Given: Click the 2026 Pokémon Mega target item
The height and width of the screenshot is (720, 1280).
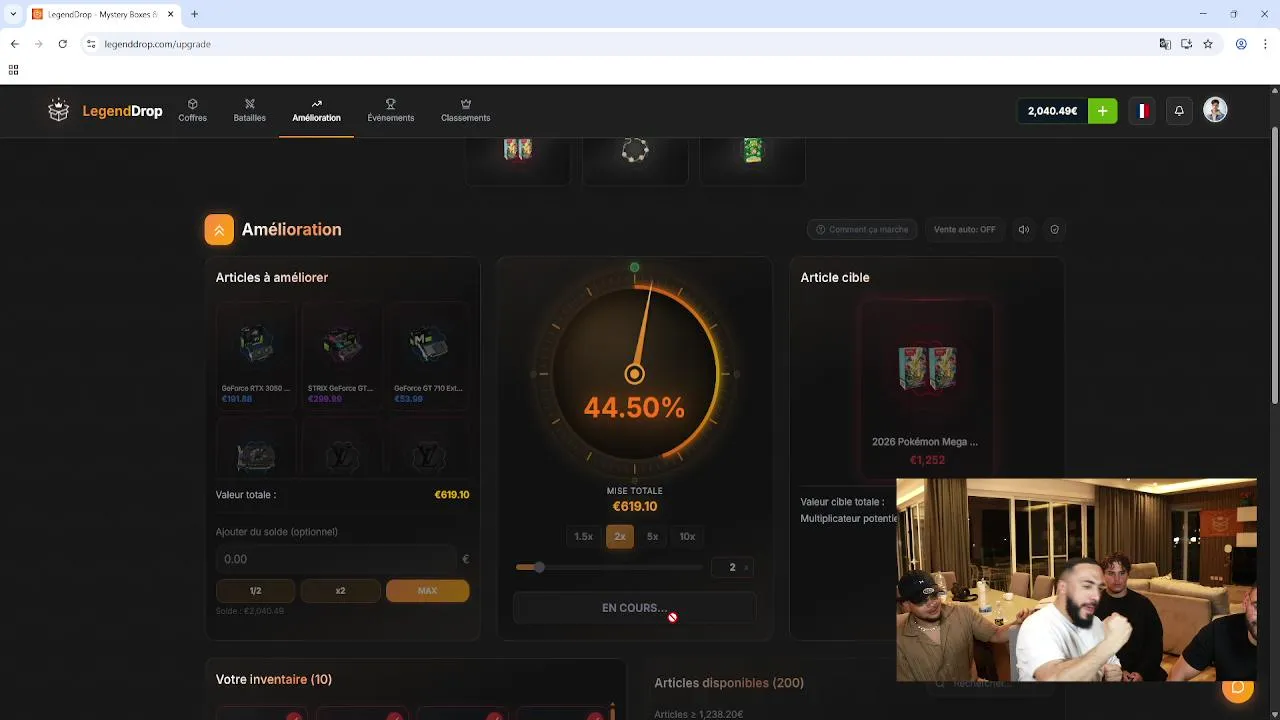Looking at the screenshot, I should point(927,388).
